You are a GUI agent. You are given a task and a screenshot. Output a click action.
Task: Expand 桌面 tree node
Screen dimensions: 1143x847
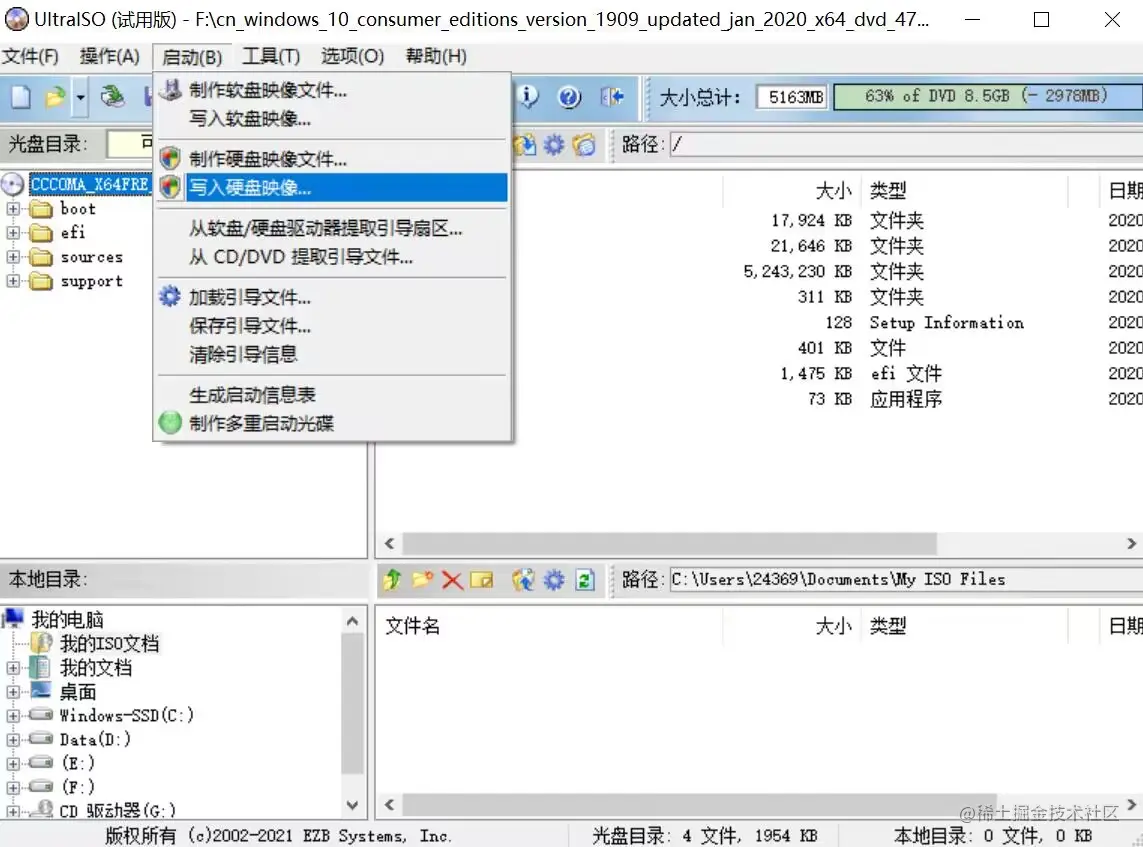[13, 692]
